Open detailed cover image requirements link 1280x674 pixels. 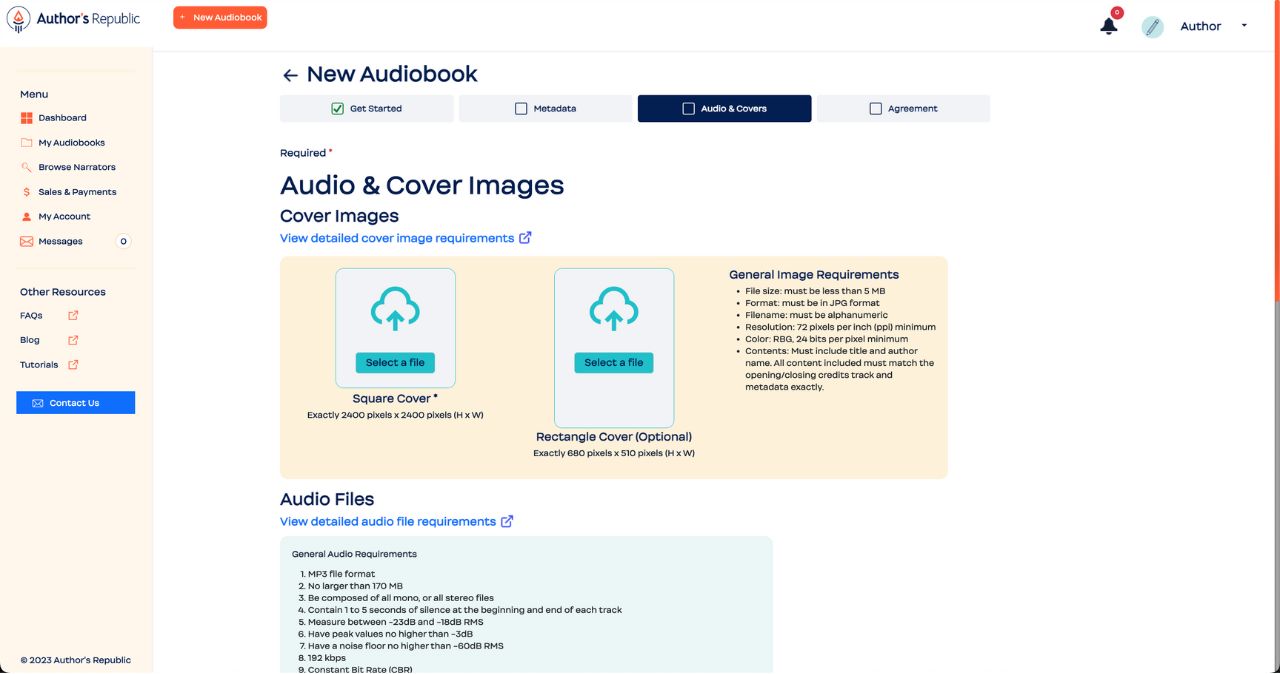pyautogui.click(x=397, y=238)
